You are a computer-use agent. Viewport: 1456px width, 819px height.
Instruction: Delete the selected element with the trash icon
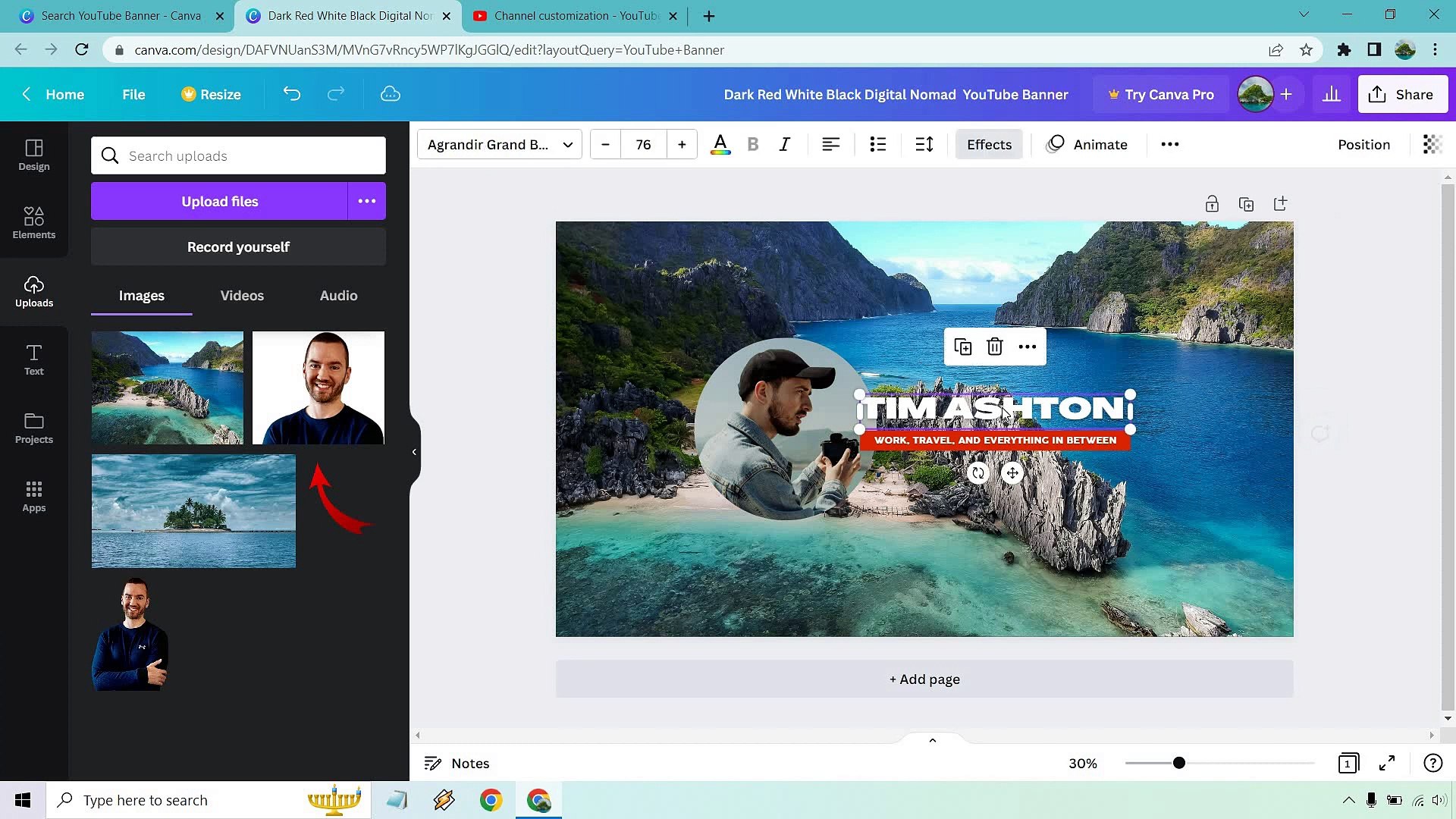pyautogui.click(x=994, y=347)
